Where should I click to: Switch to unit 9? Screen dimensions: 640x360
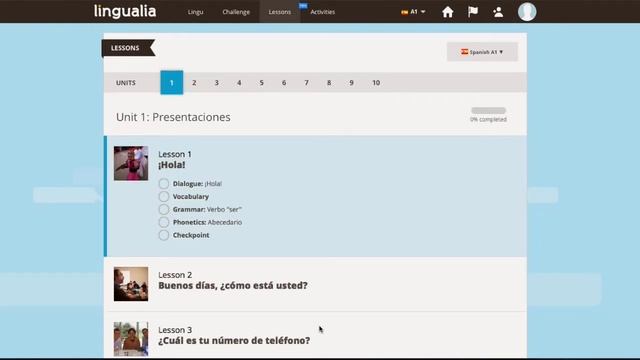[x=351, y=82]
